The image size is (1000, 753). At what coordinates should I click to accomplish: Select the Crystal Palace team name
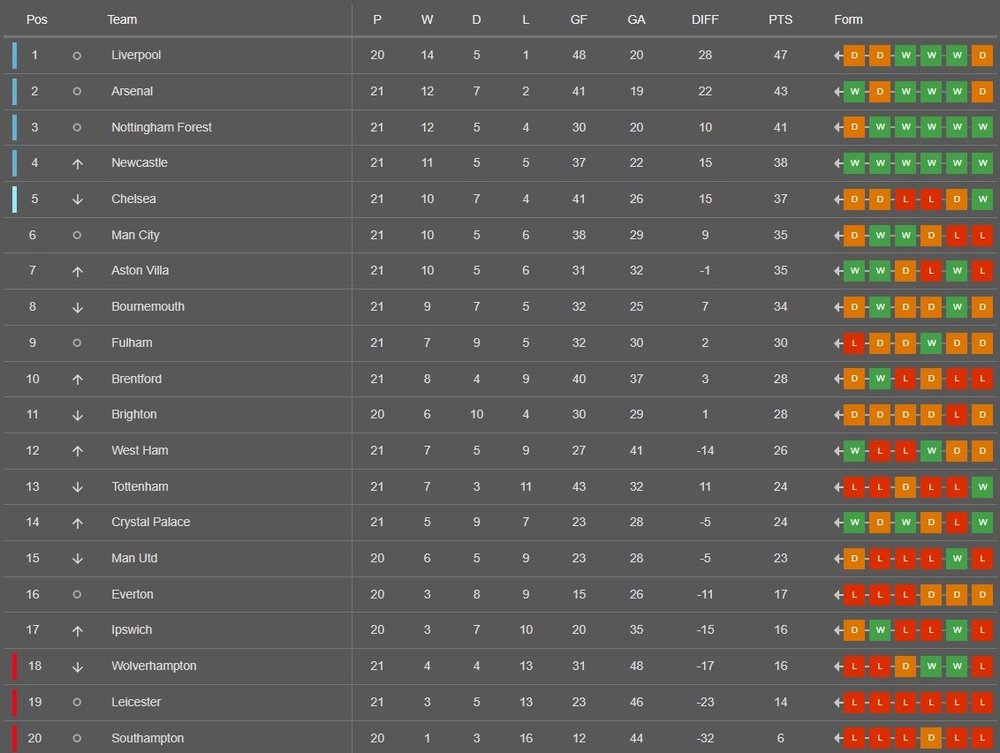[x=151, y=522]
